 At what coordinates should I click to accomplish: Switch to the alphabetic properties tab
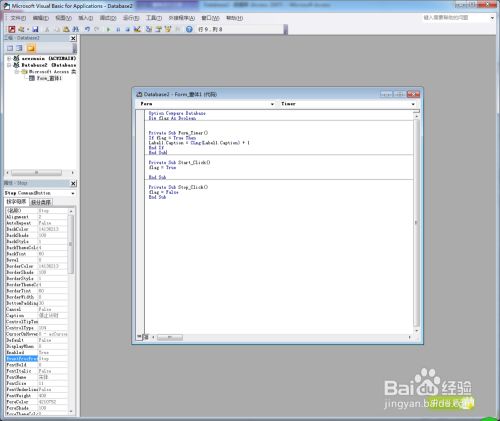[16, 202]
